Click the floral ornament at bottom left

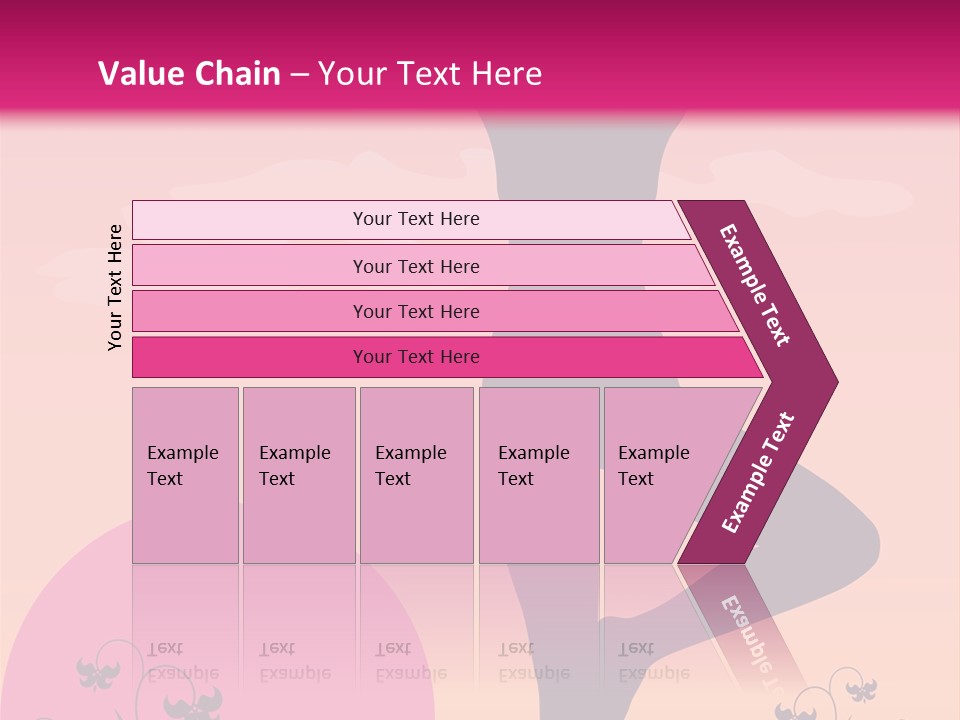point(98,672)
